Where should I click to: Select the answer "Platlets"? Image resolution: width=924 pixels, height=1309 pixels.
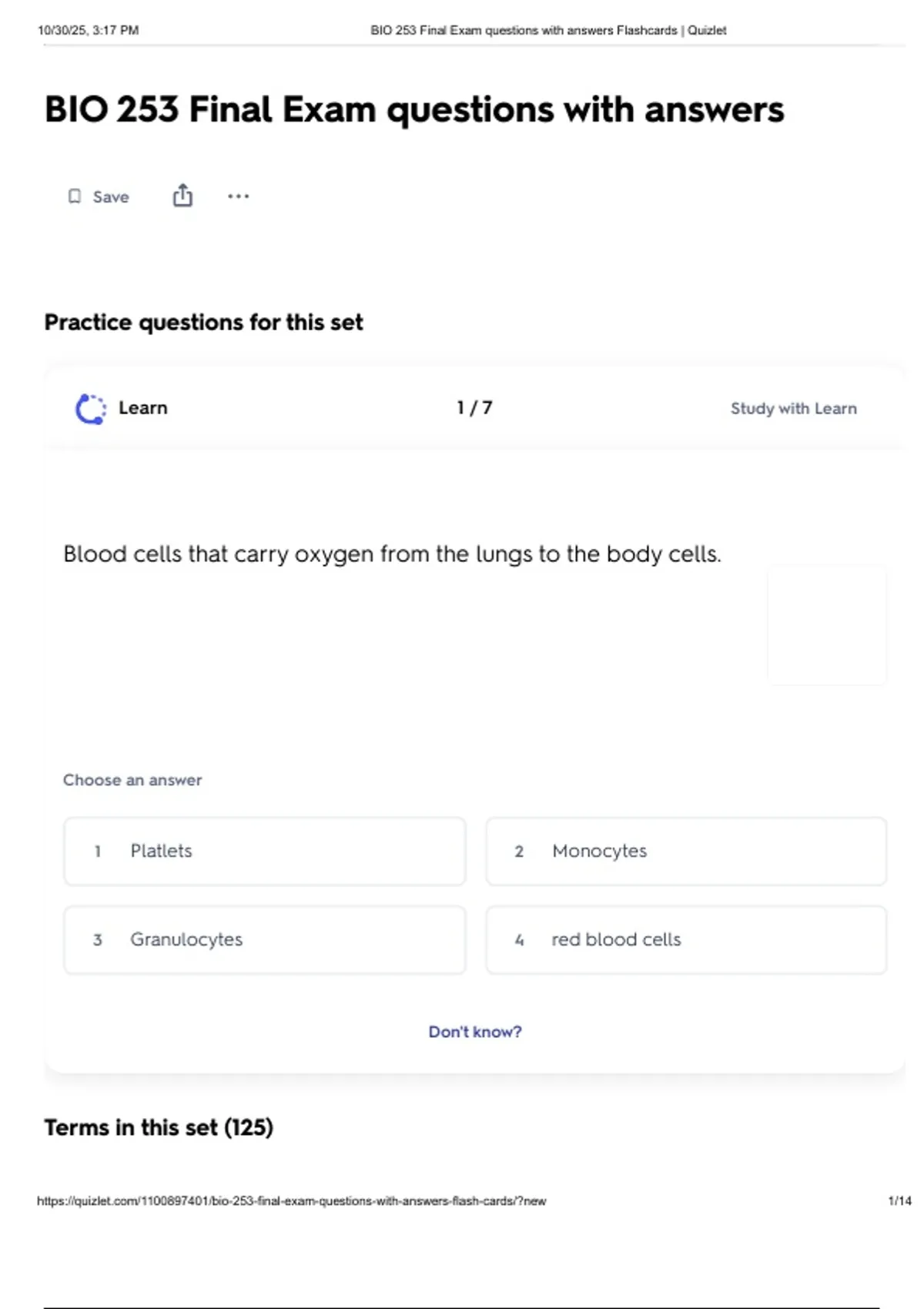[x=264, y=851]
